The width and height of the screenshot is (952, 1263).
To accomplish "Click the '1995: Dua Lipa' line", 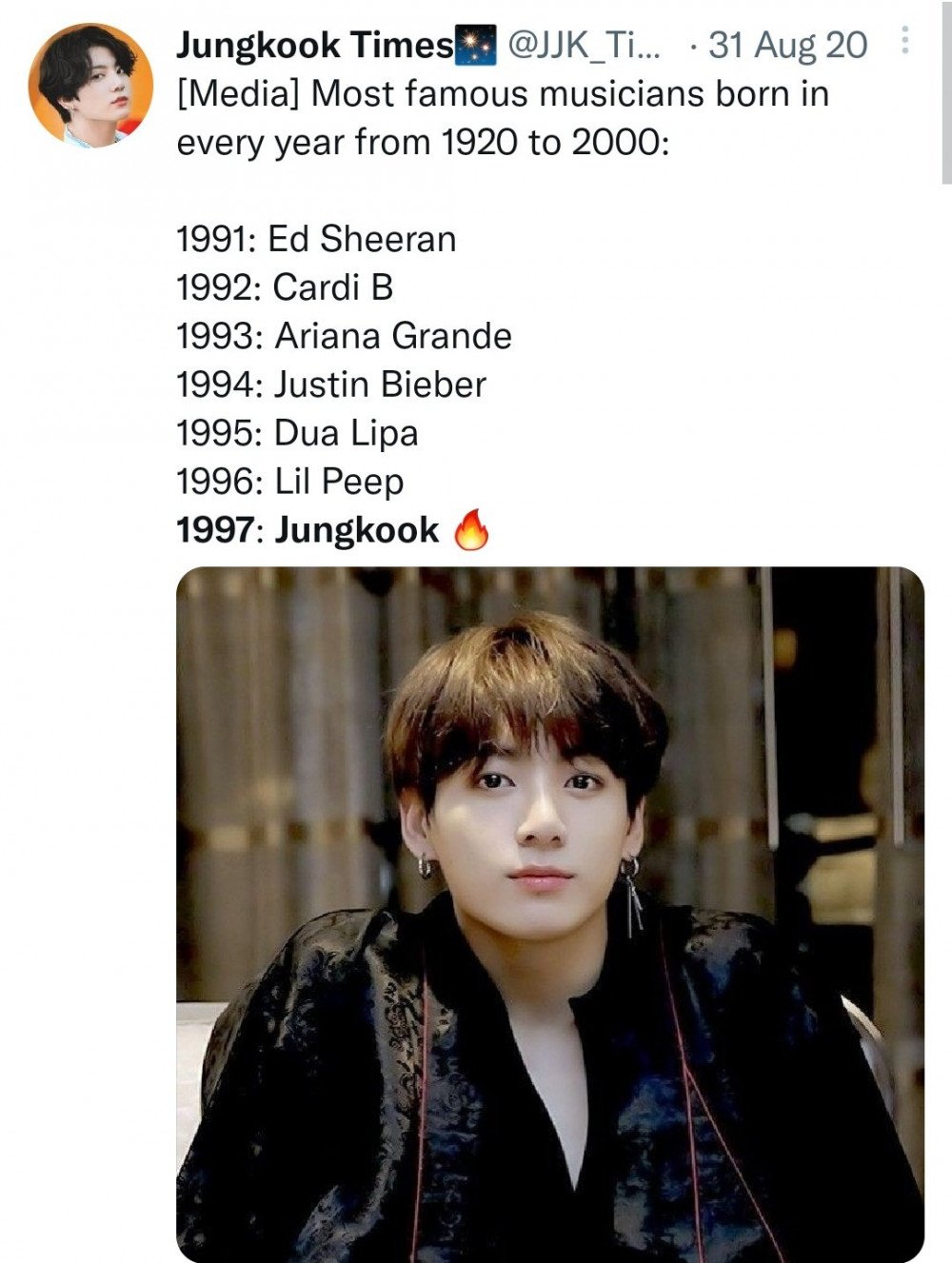I will [297, 434].
